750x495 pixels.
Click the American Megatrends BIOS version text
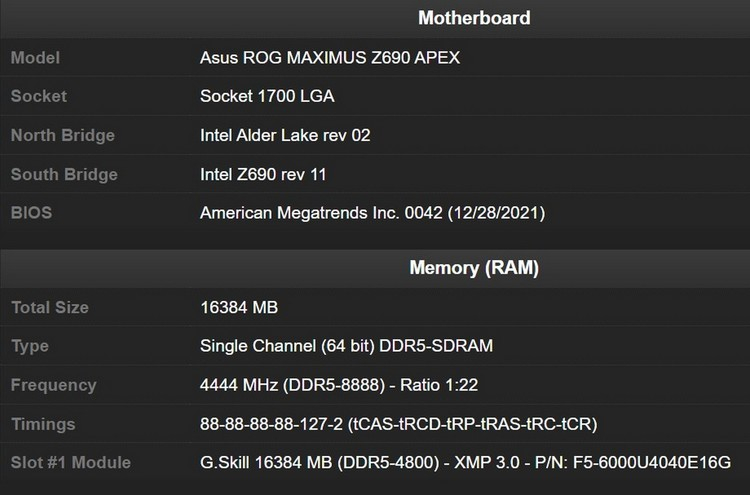pyautogui.click(x=372, y=213)
